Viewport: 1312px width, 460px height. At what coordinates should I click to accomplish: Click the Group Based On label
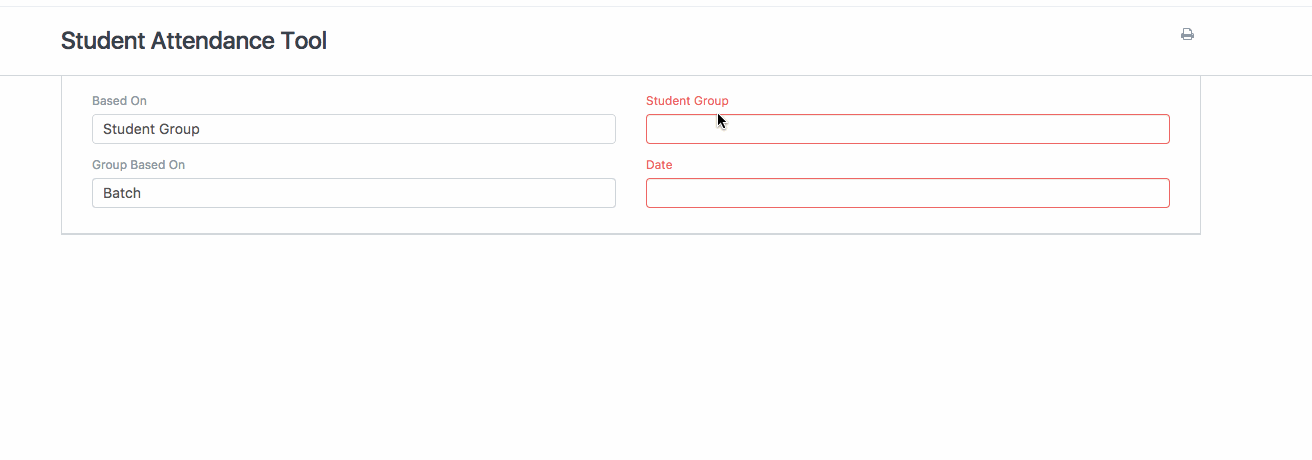[x=138, y=165]
